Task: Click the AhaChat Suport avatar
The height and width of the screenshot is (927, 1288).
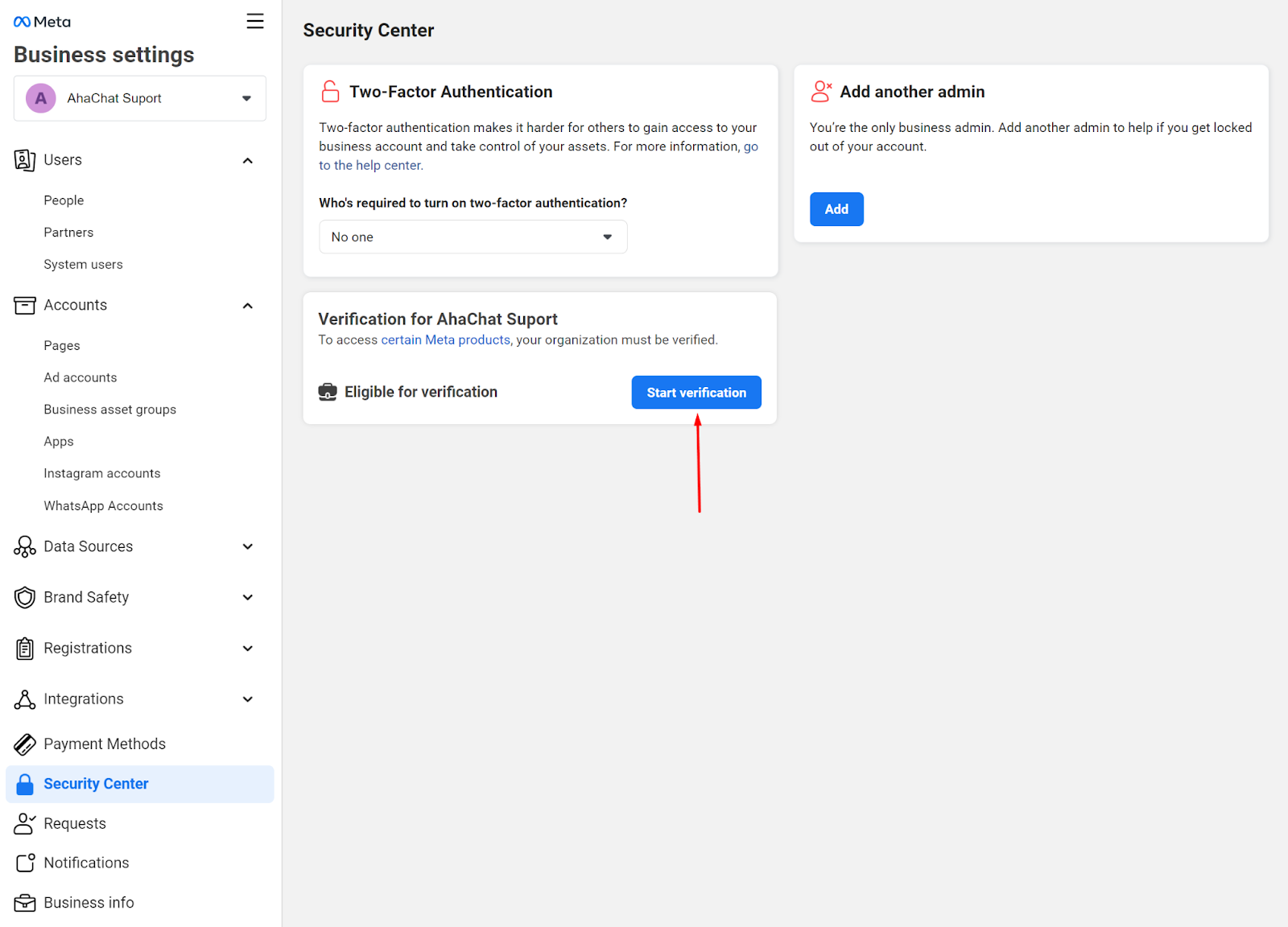Action: tap(40, 98)
